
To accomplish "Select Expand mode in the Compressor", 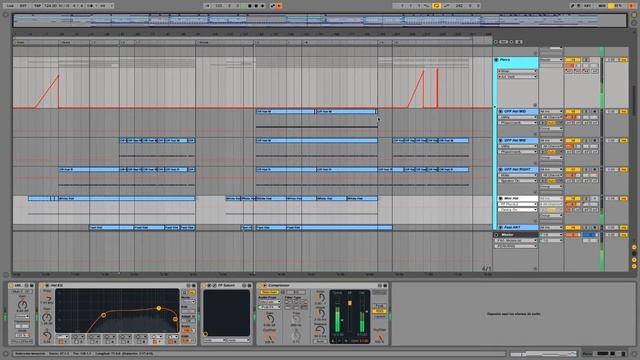I will point(379,316).
